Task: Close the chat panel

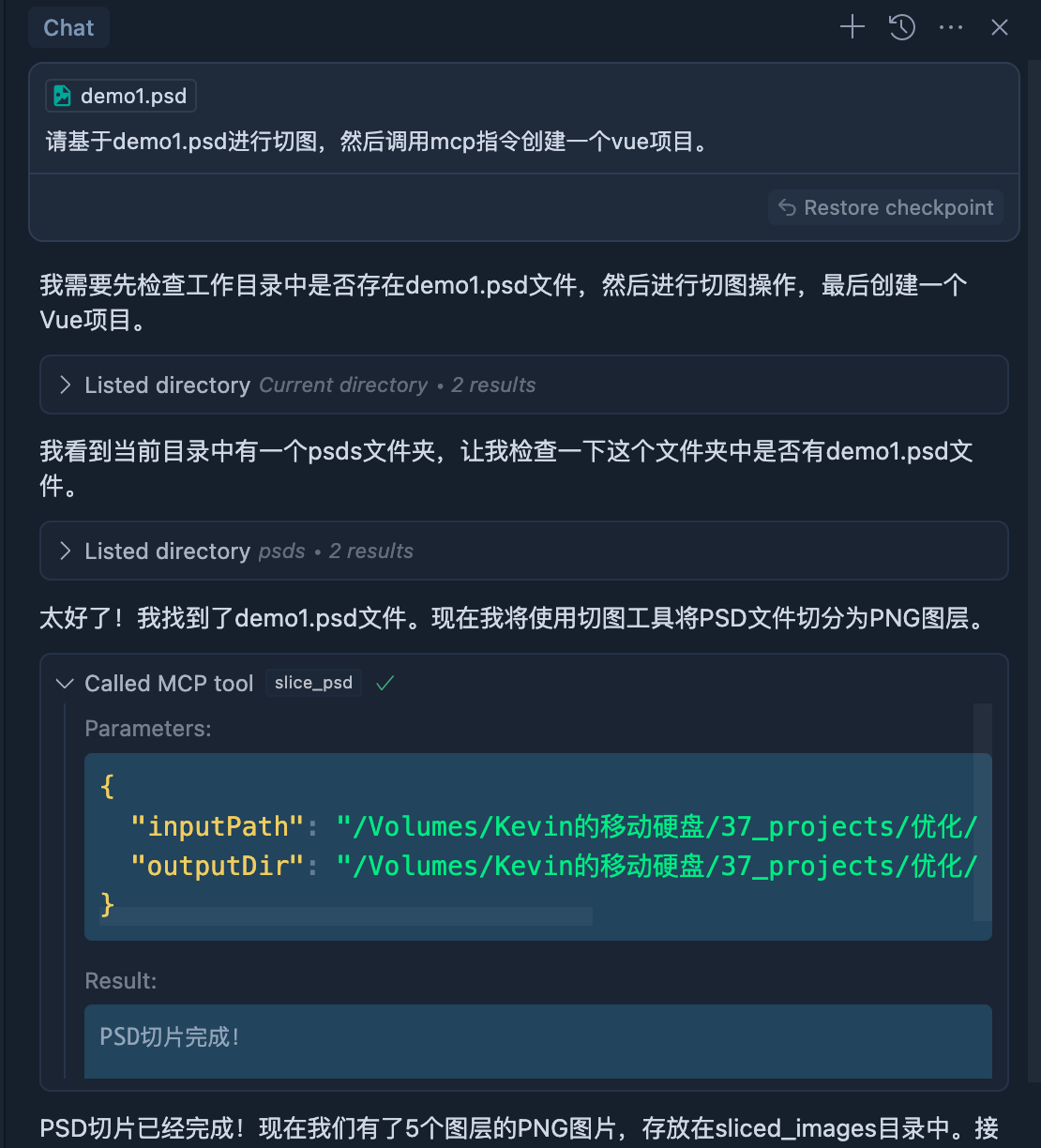Action: [x=1000, y=28]
